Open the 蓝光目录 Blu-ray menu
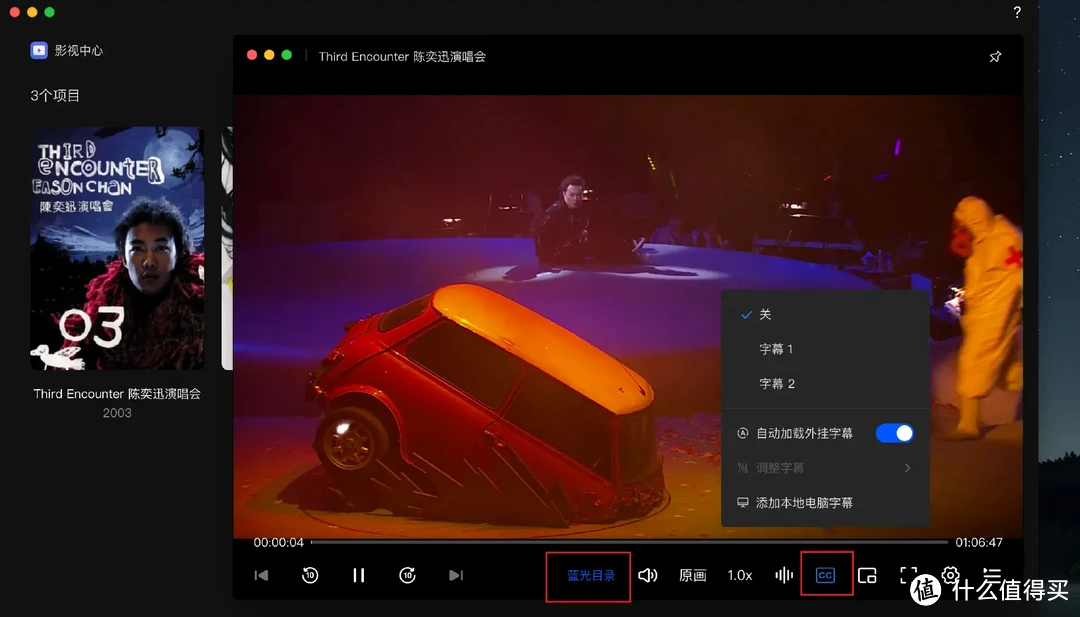Viewport: 1080px width, 617px height. click(x=590, y=576)
